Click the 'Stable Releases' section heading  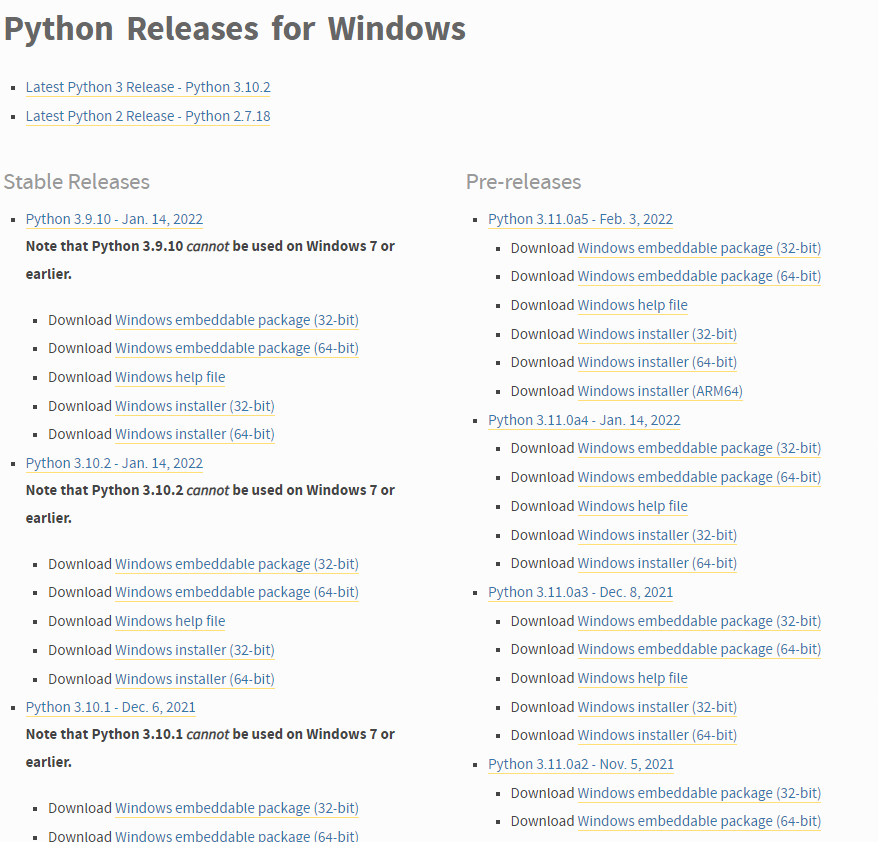[x=77, y=182]
